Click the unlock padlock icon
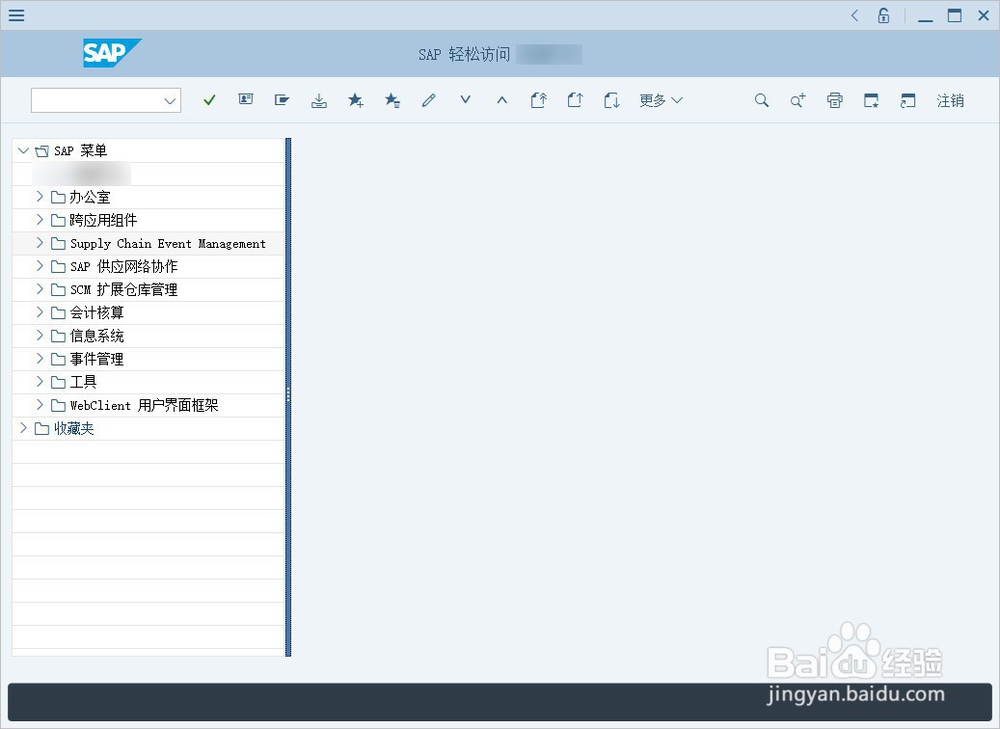1000x729 pixels. point(883,15)
